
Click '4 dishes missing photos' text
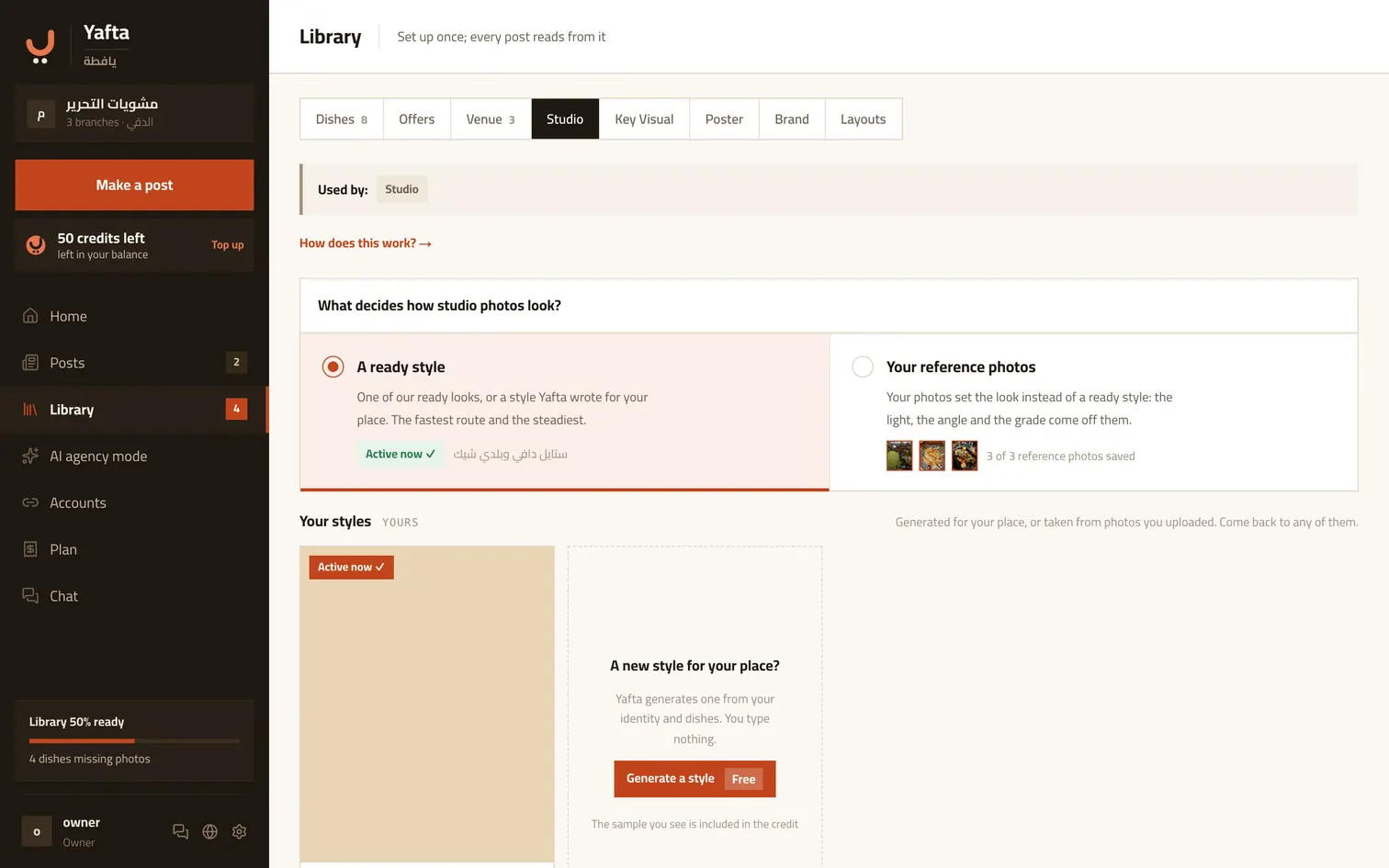[x=89, y=759]
